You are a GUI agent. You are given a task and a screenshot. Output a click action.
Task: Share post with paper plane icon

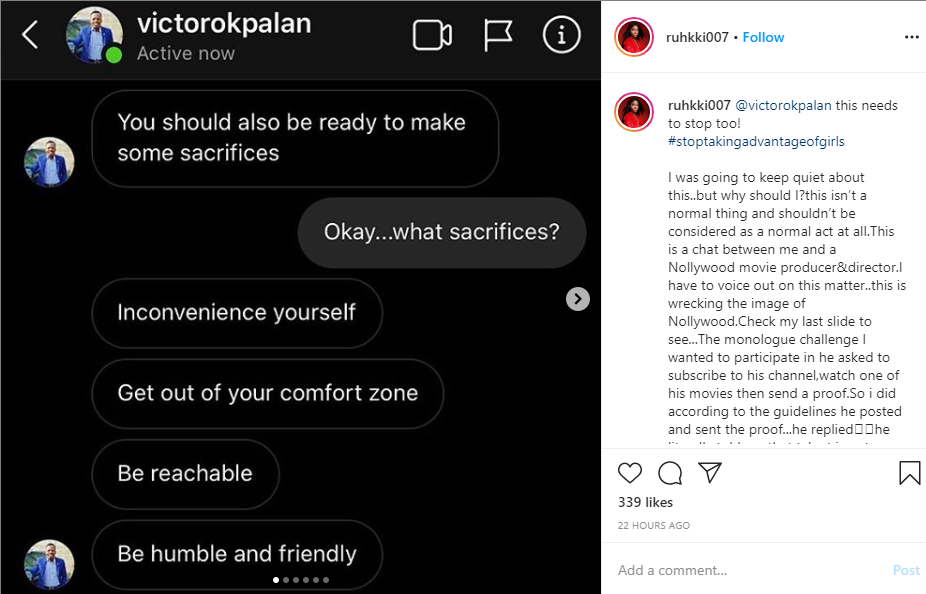710,472
